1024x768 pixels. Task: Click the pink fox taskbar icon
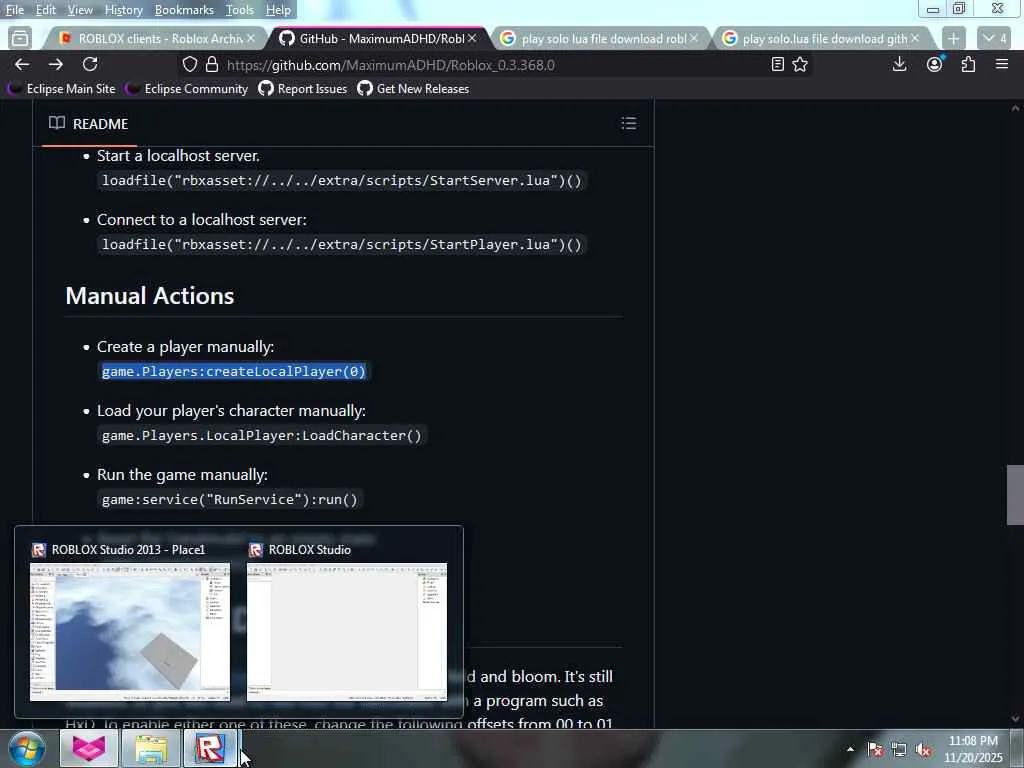(x=89, y=748)
